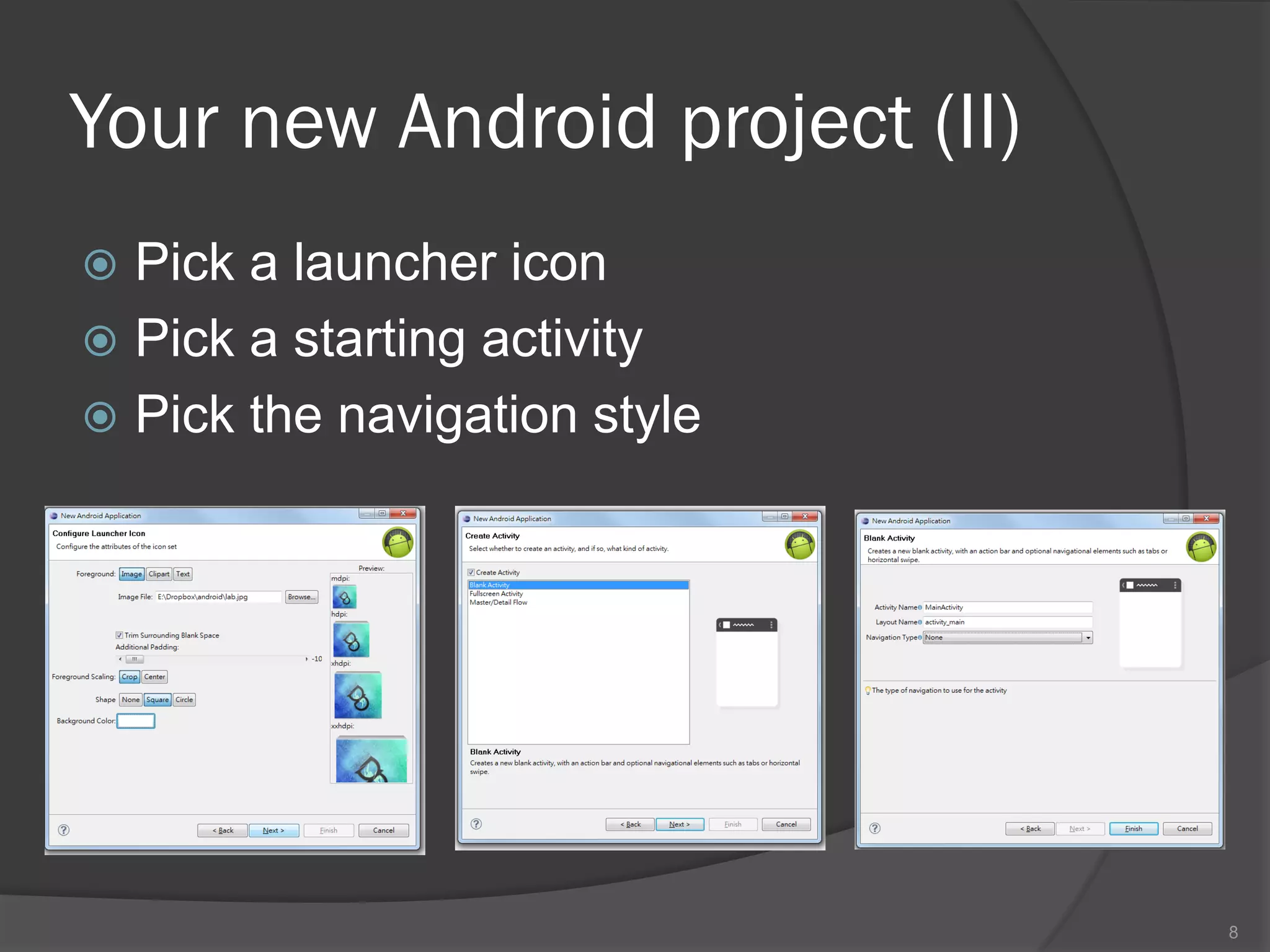The height and width of the screenshot is (952, 1270).
Task: Click Finish in Blank Activity dialog
Action: click(x=1134, y=829)
